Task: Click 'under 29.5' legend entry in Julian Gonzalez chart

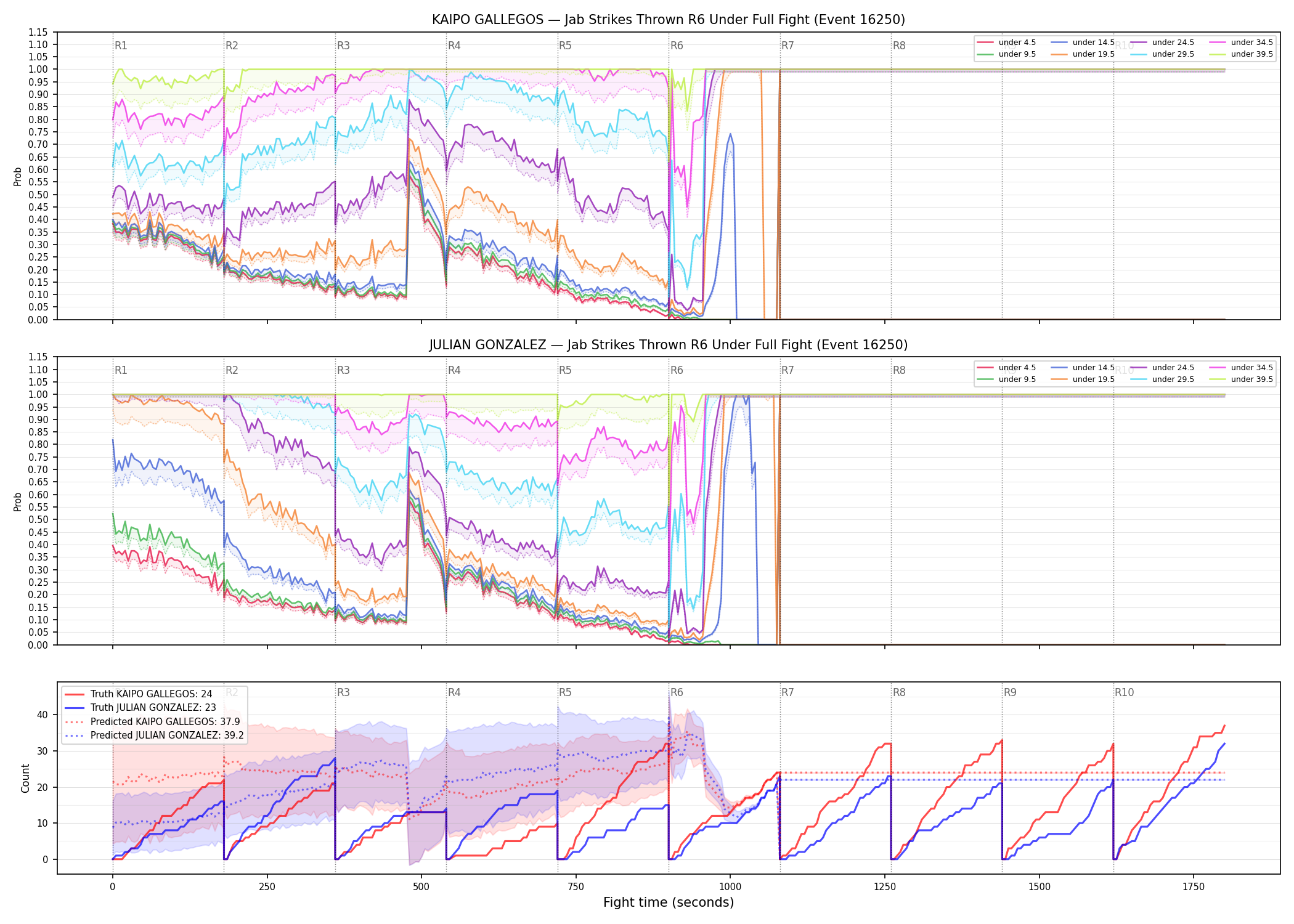Action: pyautogui.click(x=1162, y=379)
